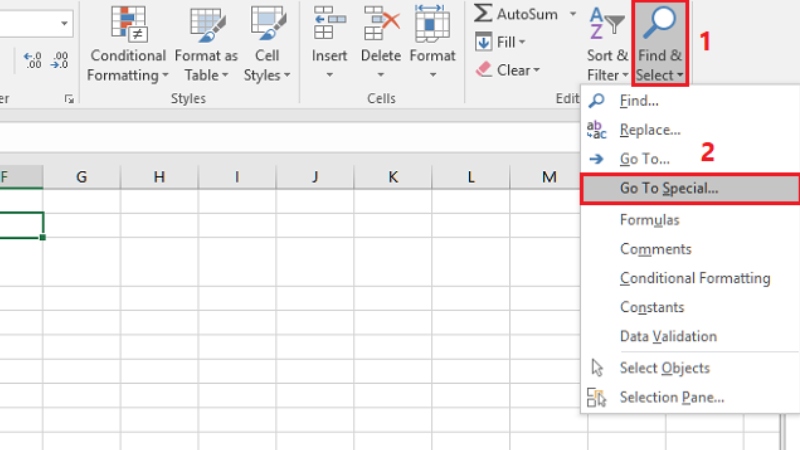
Task: Open the Cell Styles gallery
Action: (x=267, y=44)
